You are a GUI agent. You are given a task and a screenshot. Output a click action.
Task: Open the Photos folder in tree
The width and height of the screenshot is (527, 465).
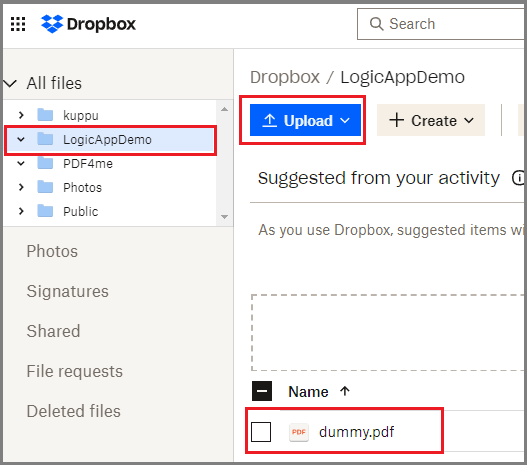pyautogui.click(x=82, y=187)
